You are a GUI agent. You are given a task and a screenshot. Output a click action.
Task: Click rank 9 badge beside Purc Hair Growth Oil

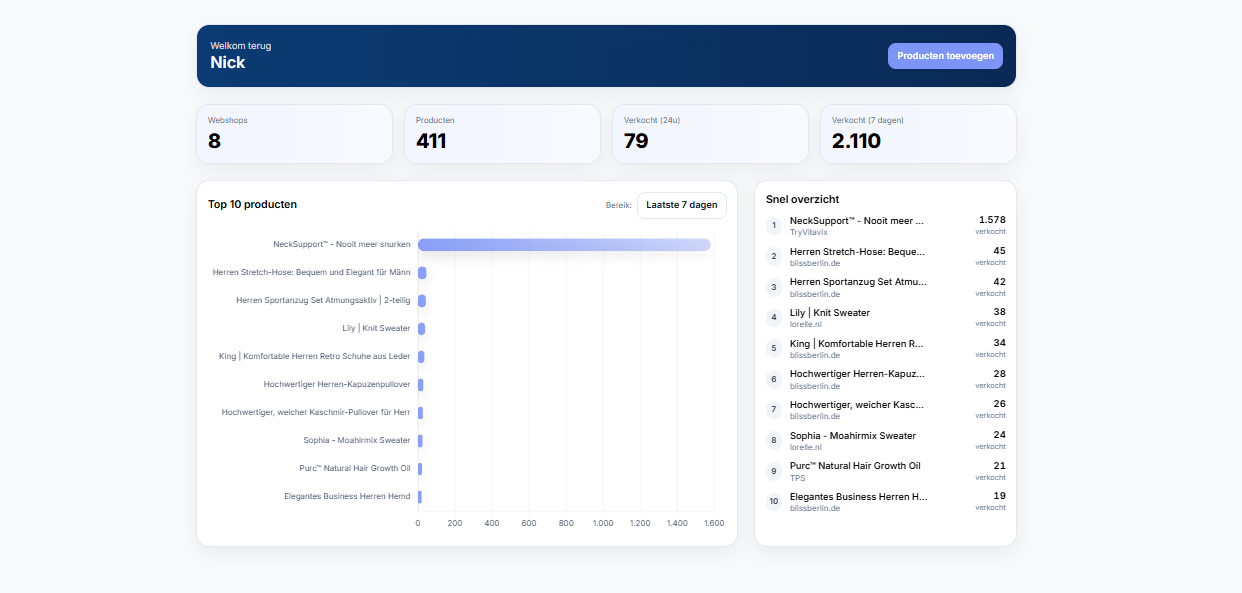774,471
